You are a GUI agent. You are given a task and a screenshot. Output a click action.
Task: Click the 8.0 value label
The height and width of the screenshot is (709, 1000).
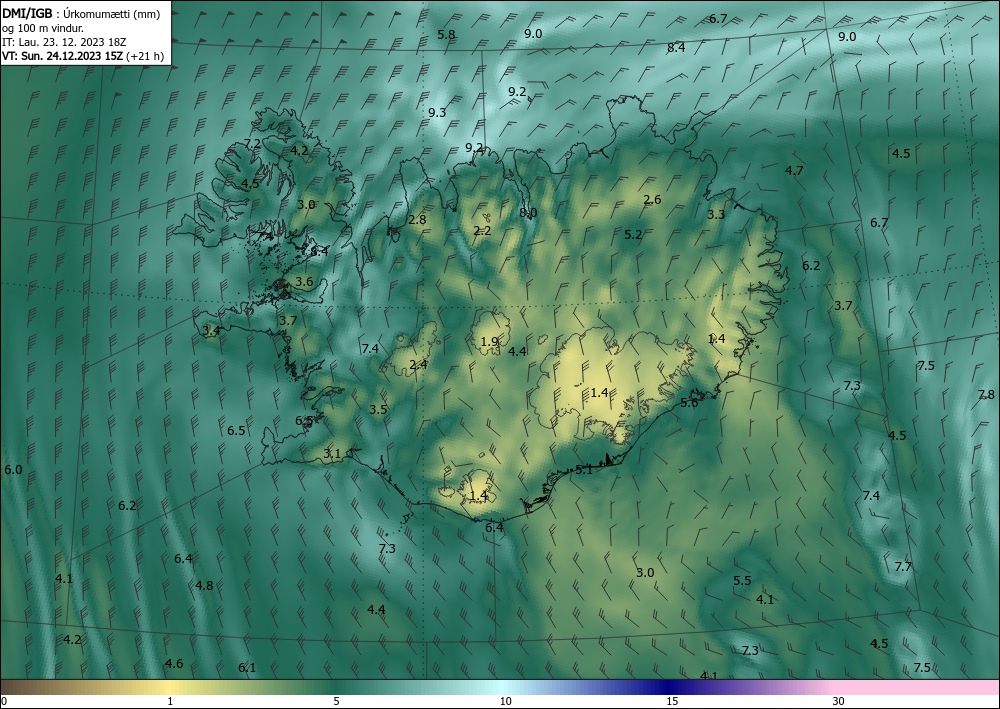click(528, 213)
